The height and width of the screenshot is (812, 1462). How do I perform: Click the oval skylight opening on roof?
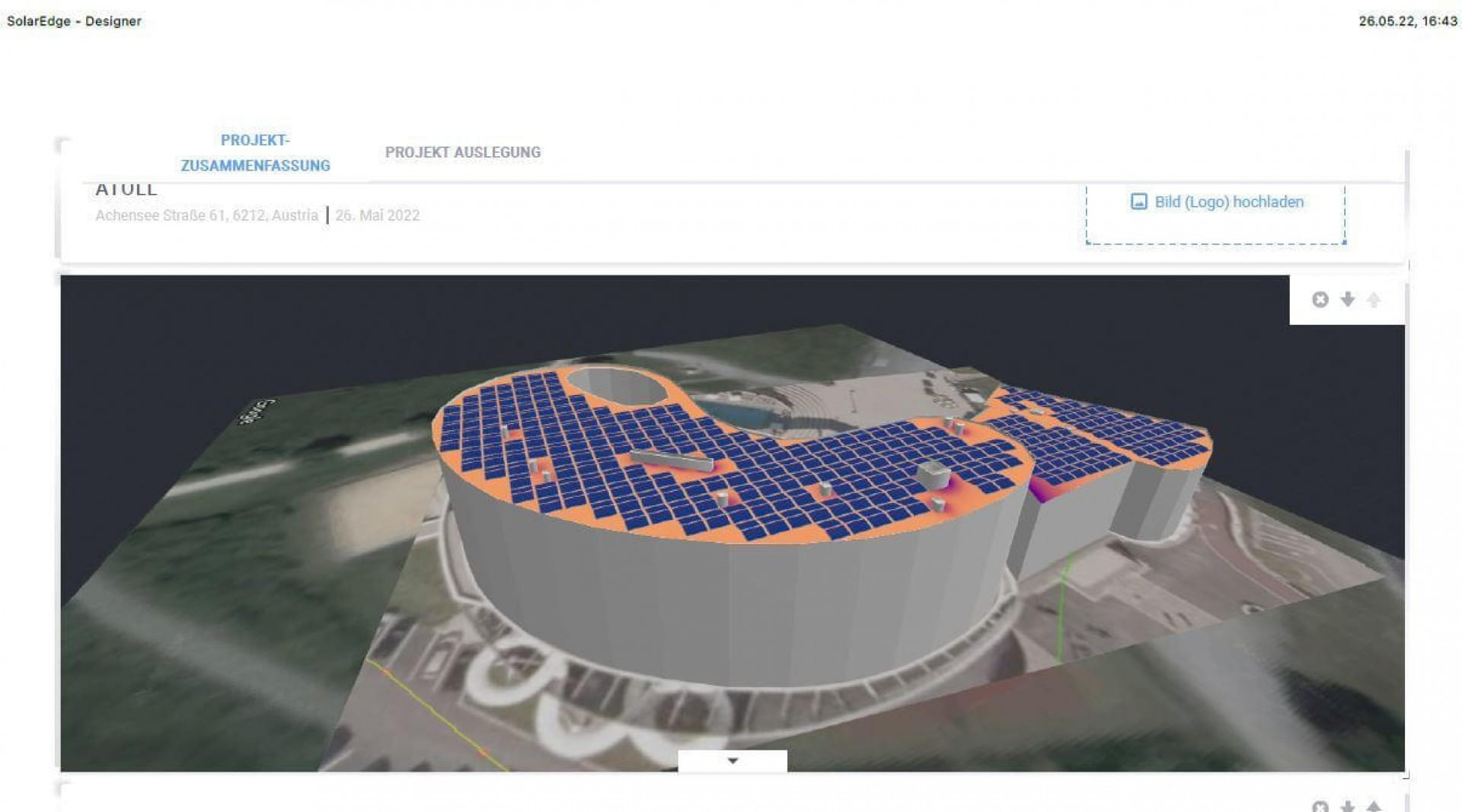(618, 387)
